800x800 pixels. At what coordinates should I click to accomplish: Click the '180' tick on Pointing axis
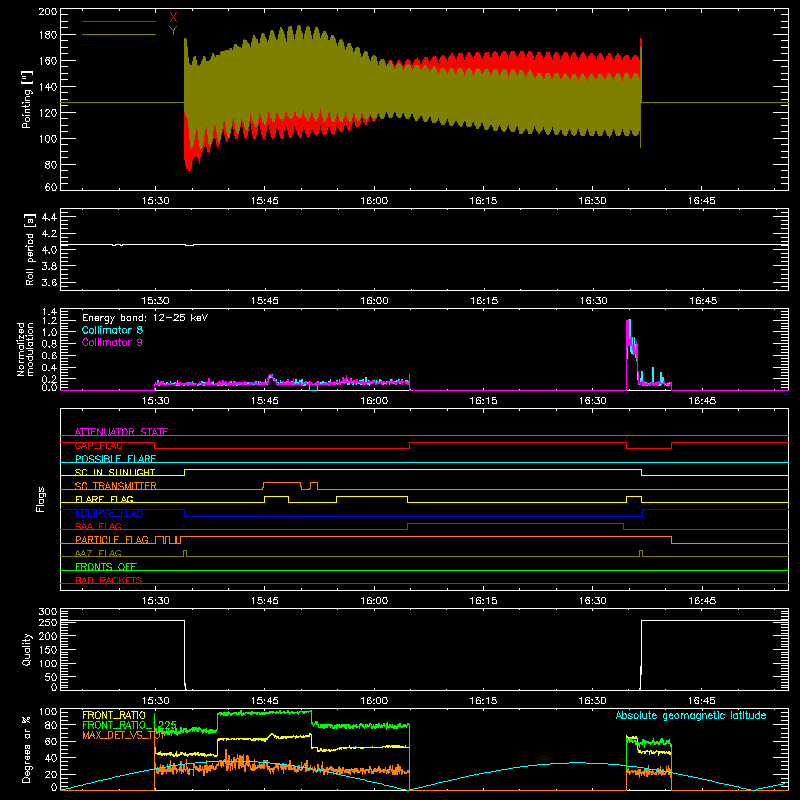(48, 35)
